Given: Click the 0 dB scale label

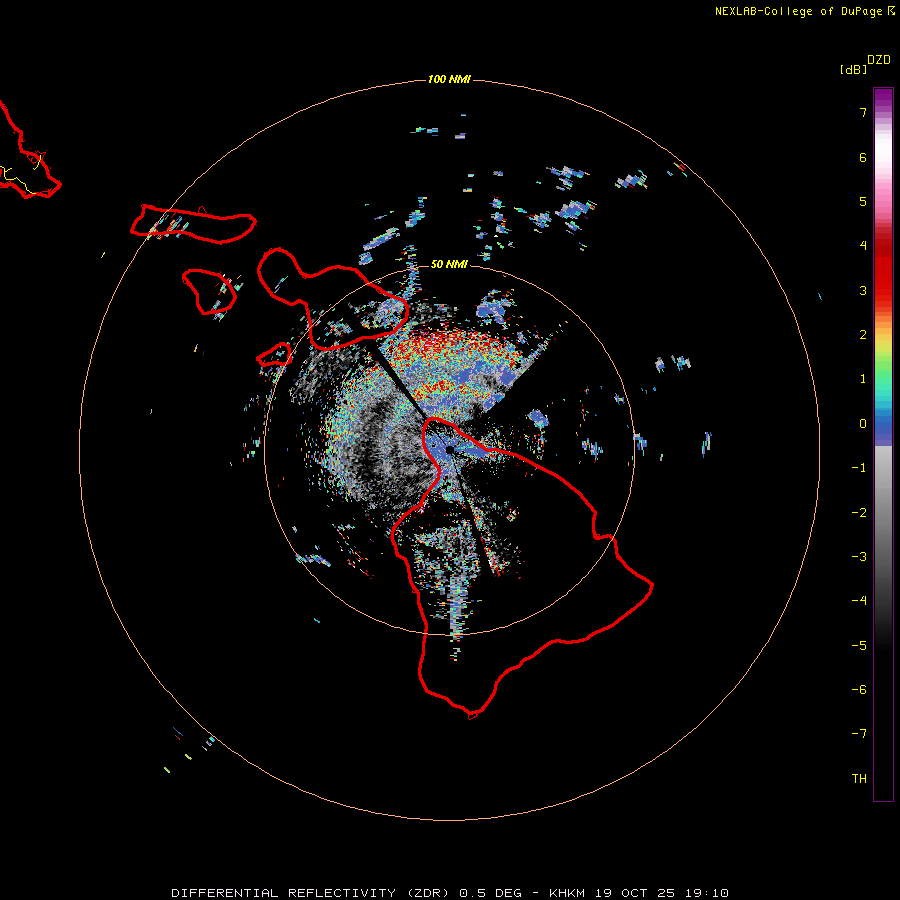Looking at the screenshot, I should [863, 424].
